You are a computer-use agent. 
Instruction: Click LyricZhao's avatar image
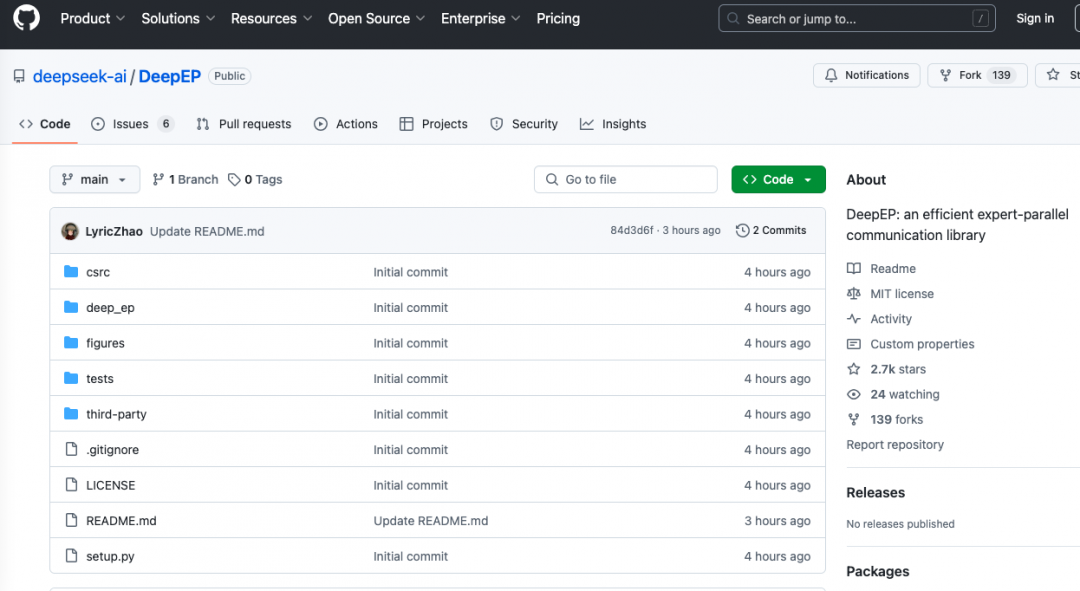tap(70, 231)
